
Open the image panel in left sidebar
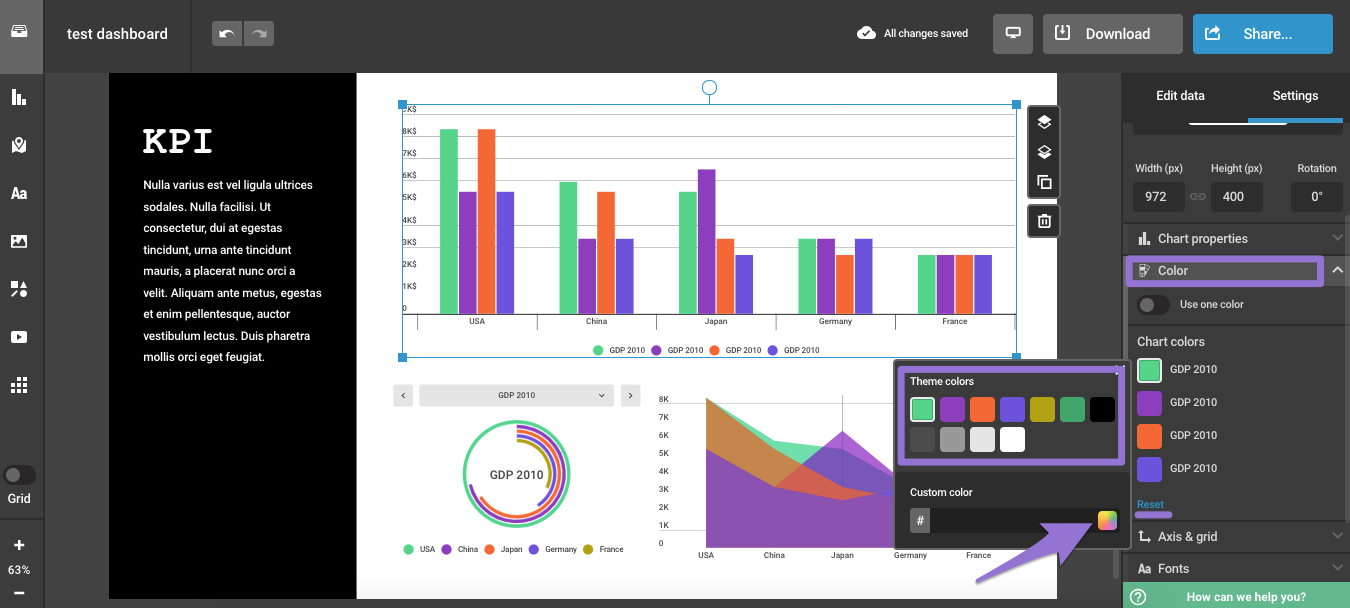(19, 241)
